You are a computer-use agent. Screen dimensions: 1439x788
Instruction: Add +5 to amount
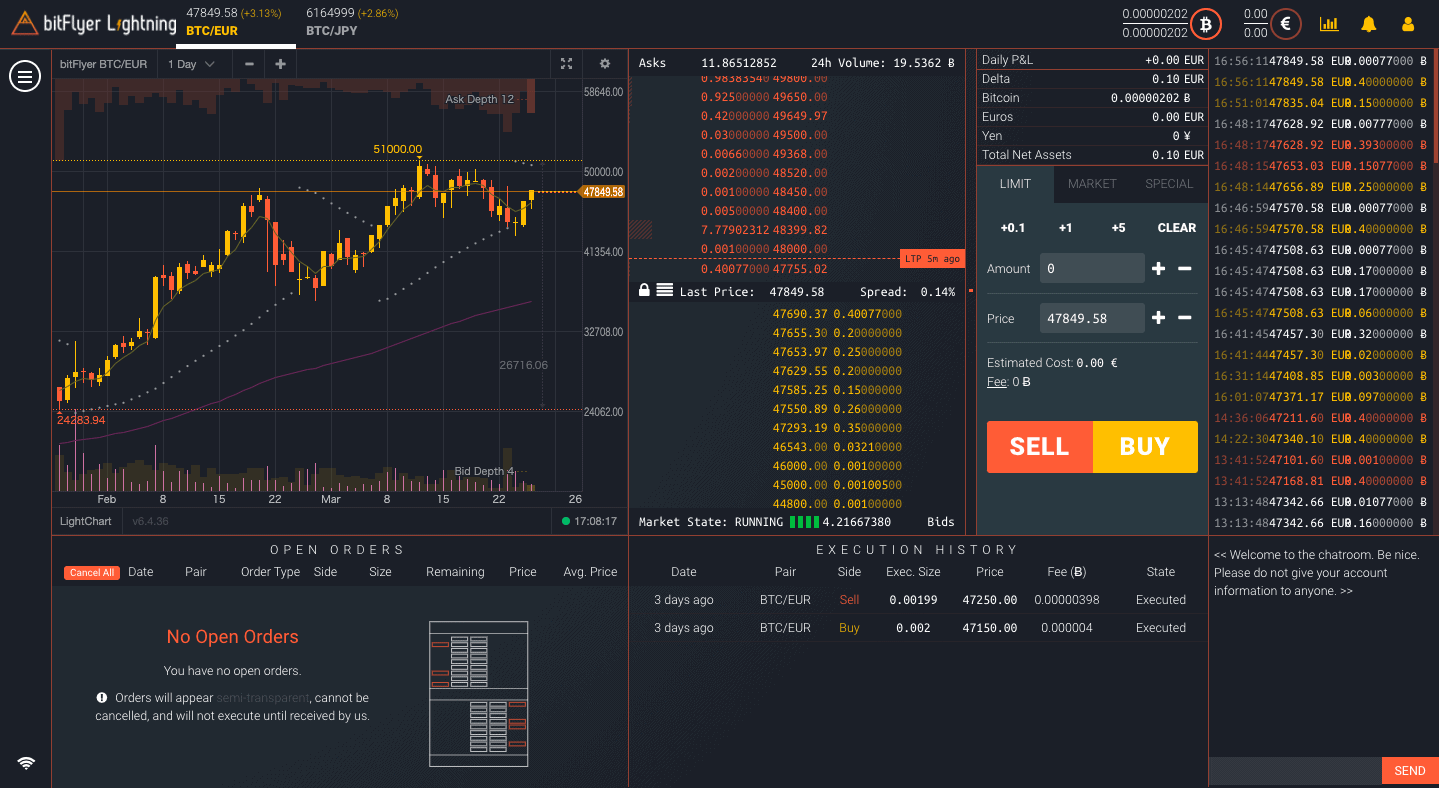(1118, 228)
